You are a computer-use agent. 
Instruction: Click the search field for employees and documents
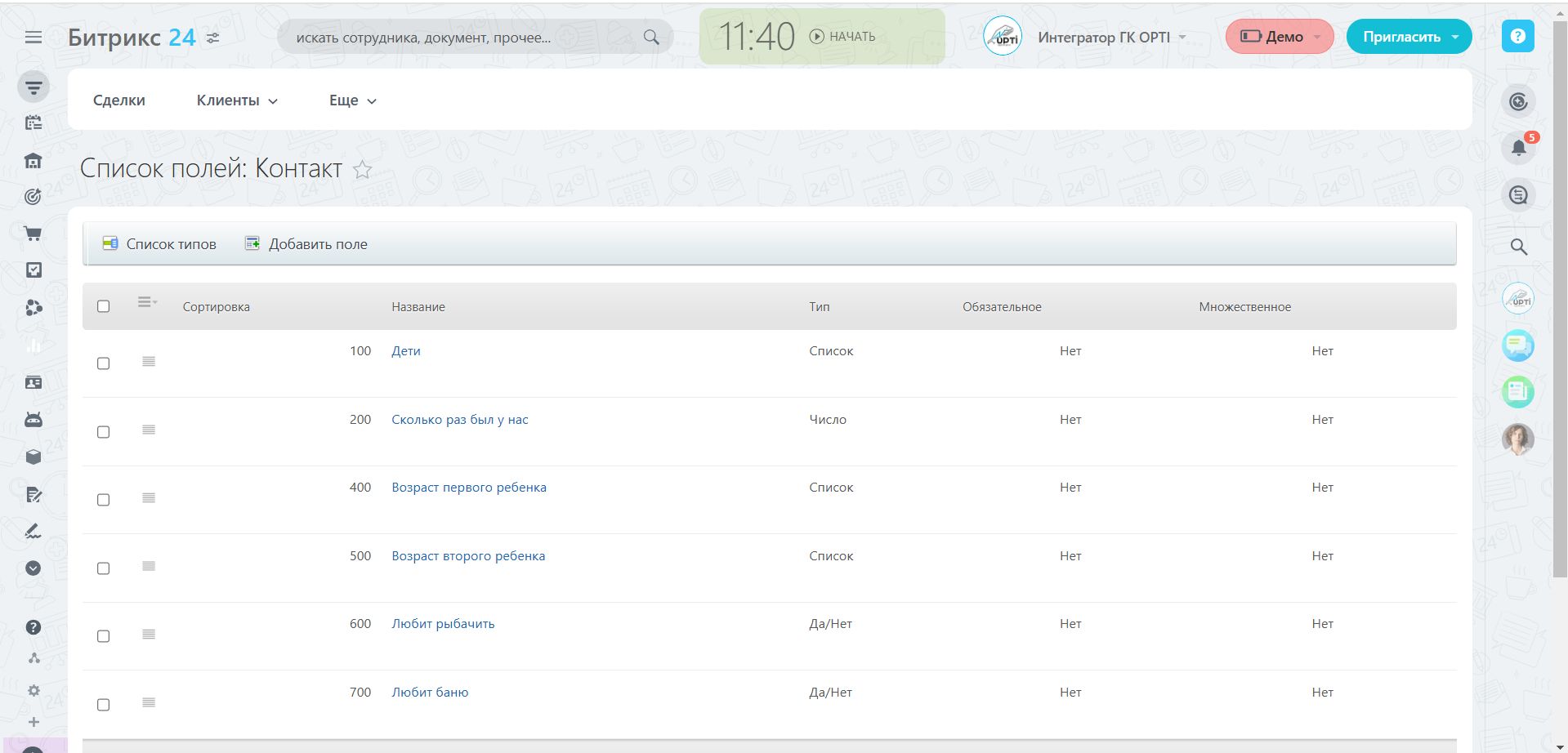tap(462, 38)
